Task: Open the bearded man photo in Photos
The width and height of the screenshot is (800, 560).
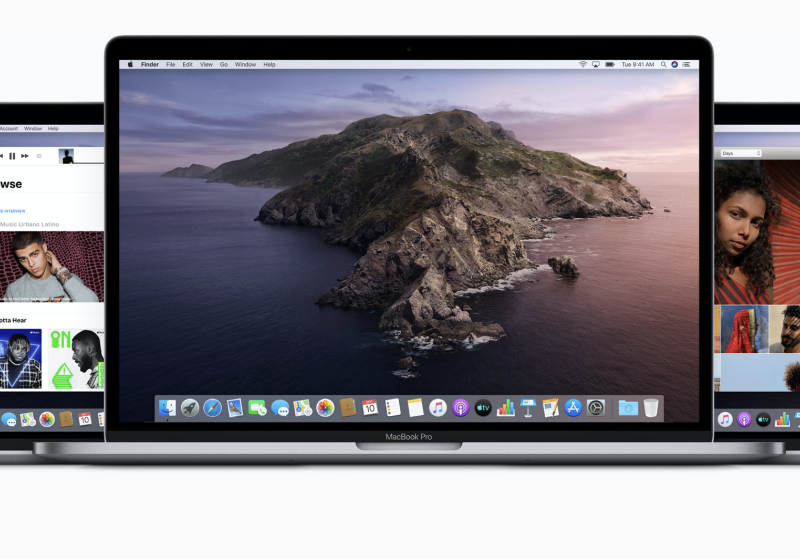Action: (785, 329)
